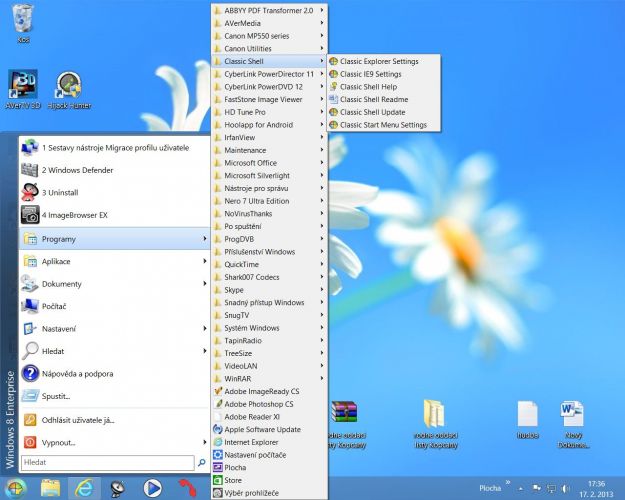Click the network icon in the system tray
625x500 pixels.
[552, 488]
